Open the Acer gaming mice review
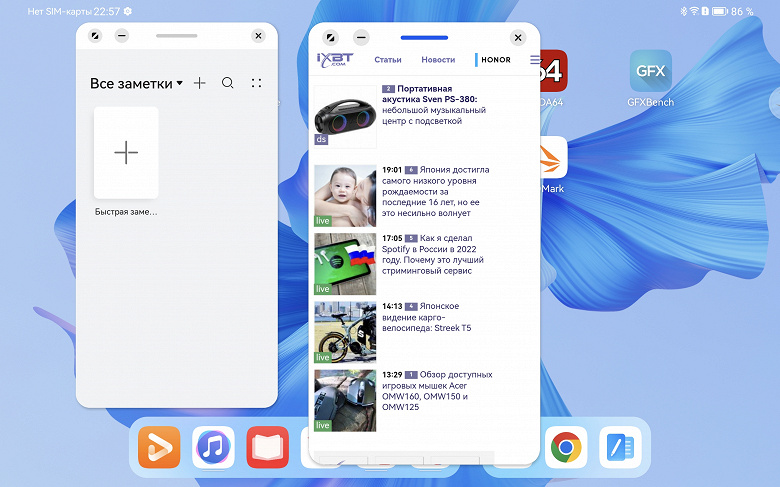 click(437, 391)
